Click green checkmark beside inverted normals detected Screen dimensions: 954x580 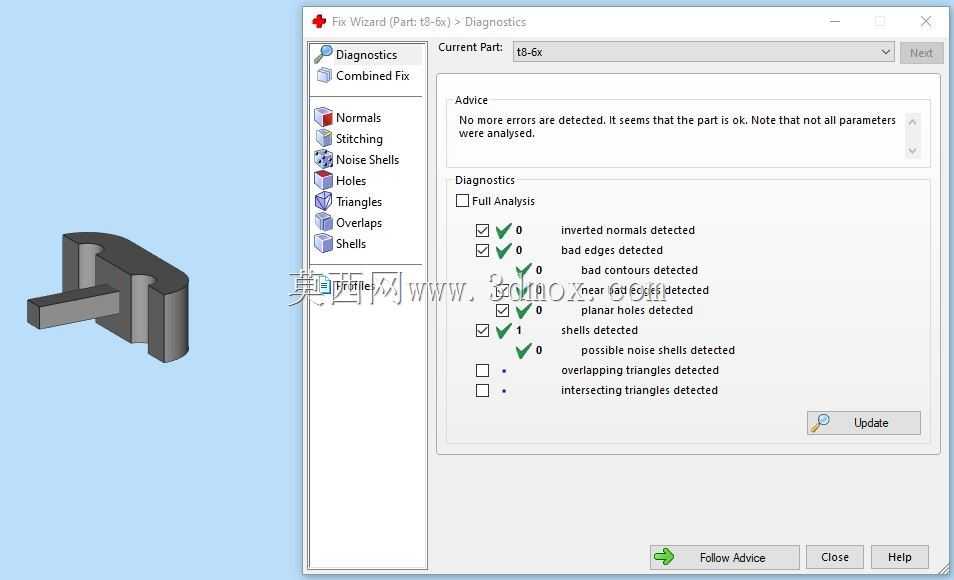(503, 230)
